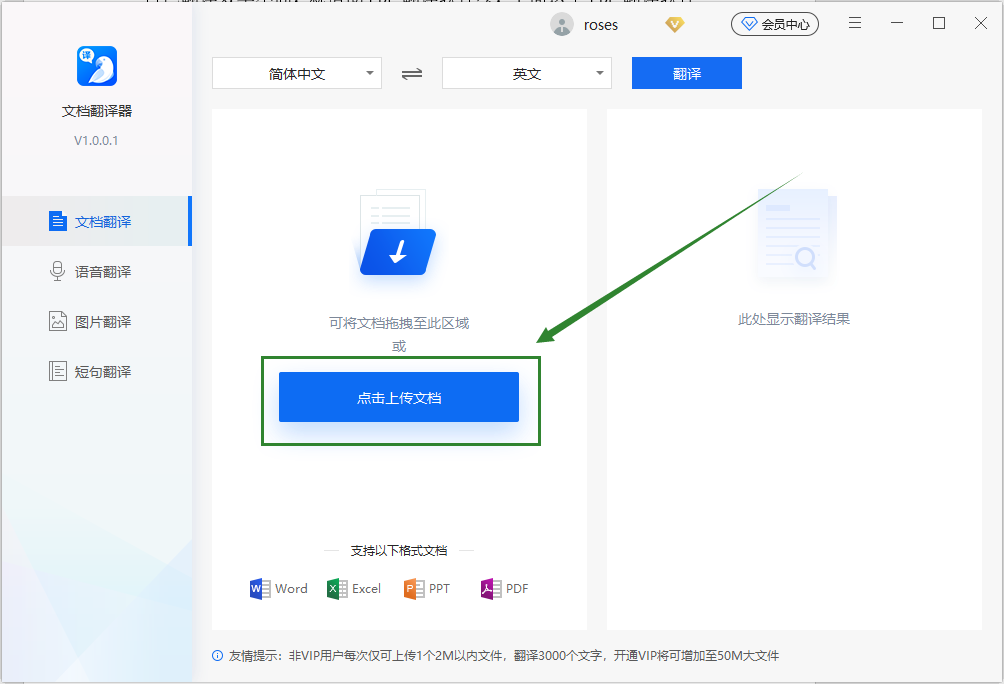
Task: Select the Excel format icon
Action: (335, 588)
